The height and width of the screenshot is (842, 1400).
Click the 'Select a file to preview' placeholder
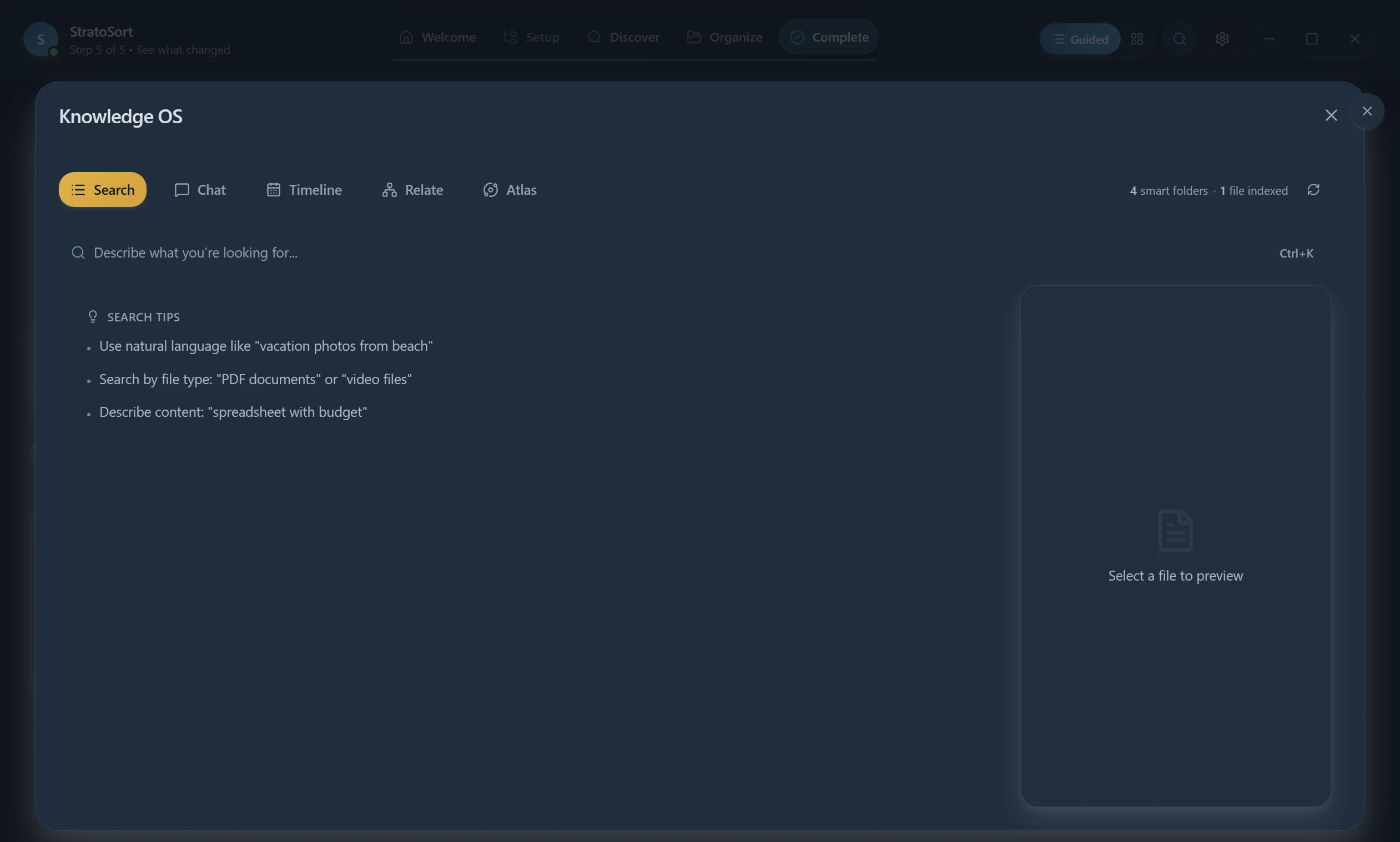pos(1175,576)
